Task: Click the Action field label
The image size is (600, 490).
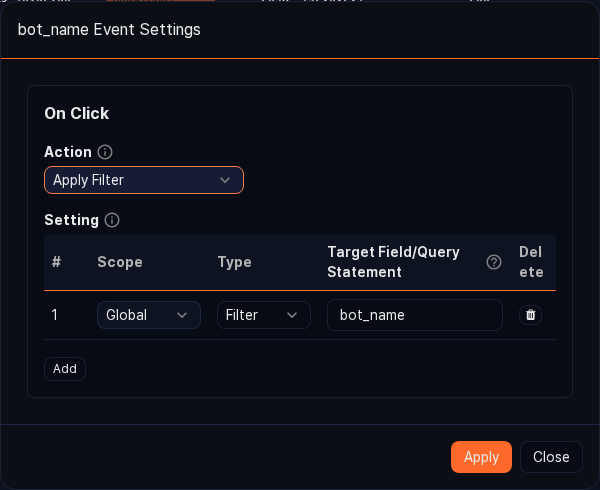Action: [x=68, y=152]
